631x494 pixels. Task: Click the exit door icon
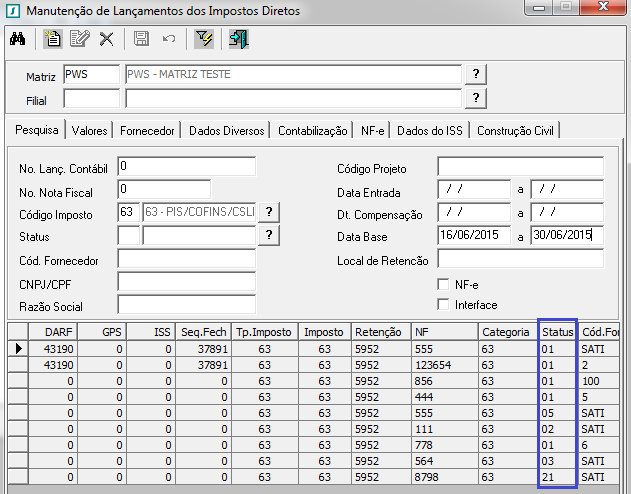238,39
